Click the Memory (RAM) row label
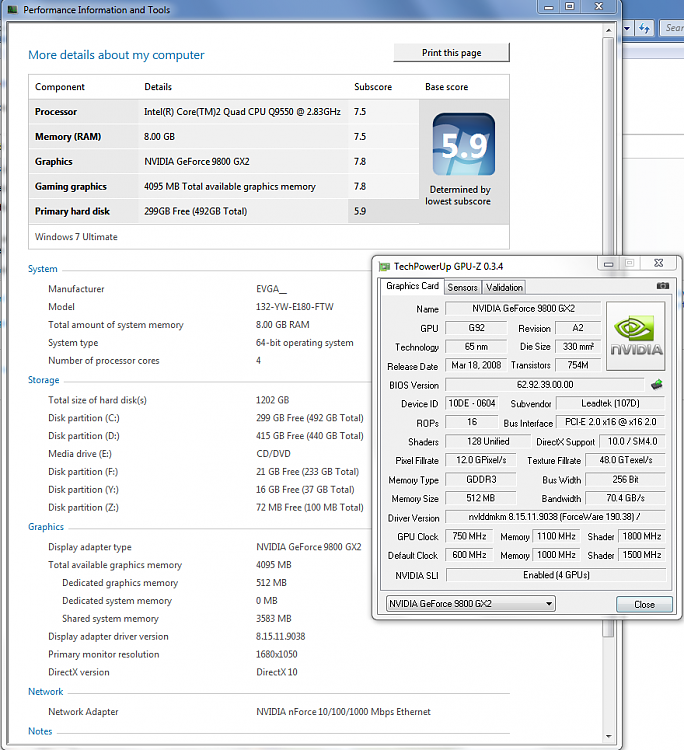684x750 pixels. [x=68, y=137]
